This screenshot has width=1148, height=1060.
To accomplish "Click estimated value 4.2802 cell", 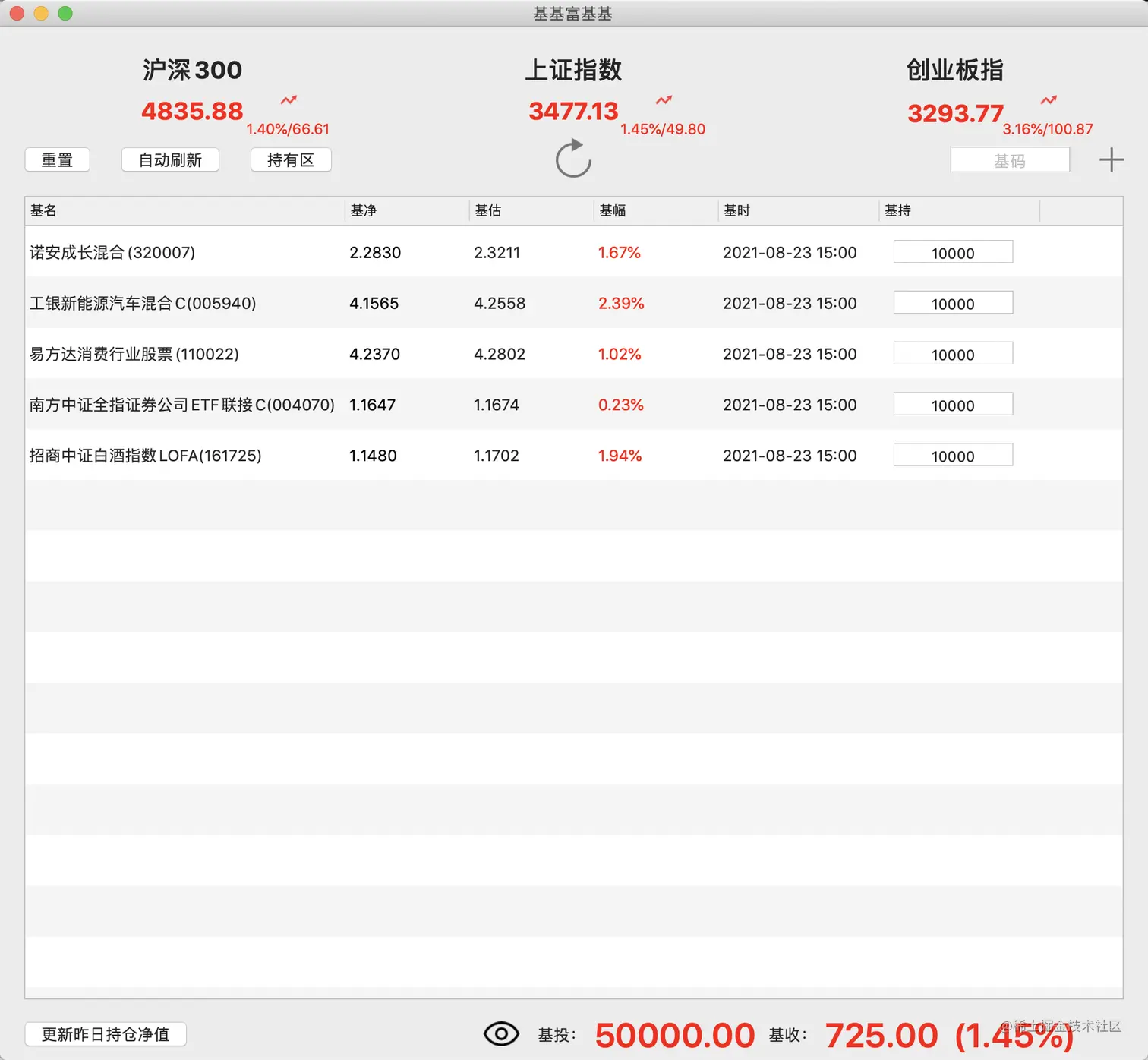I will click(500, 354).
